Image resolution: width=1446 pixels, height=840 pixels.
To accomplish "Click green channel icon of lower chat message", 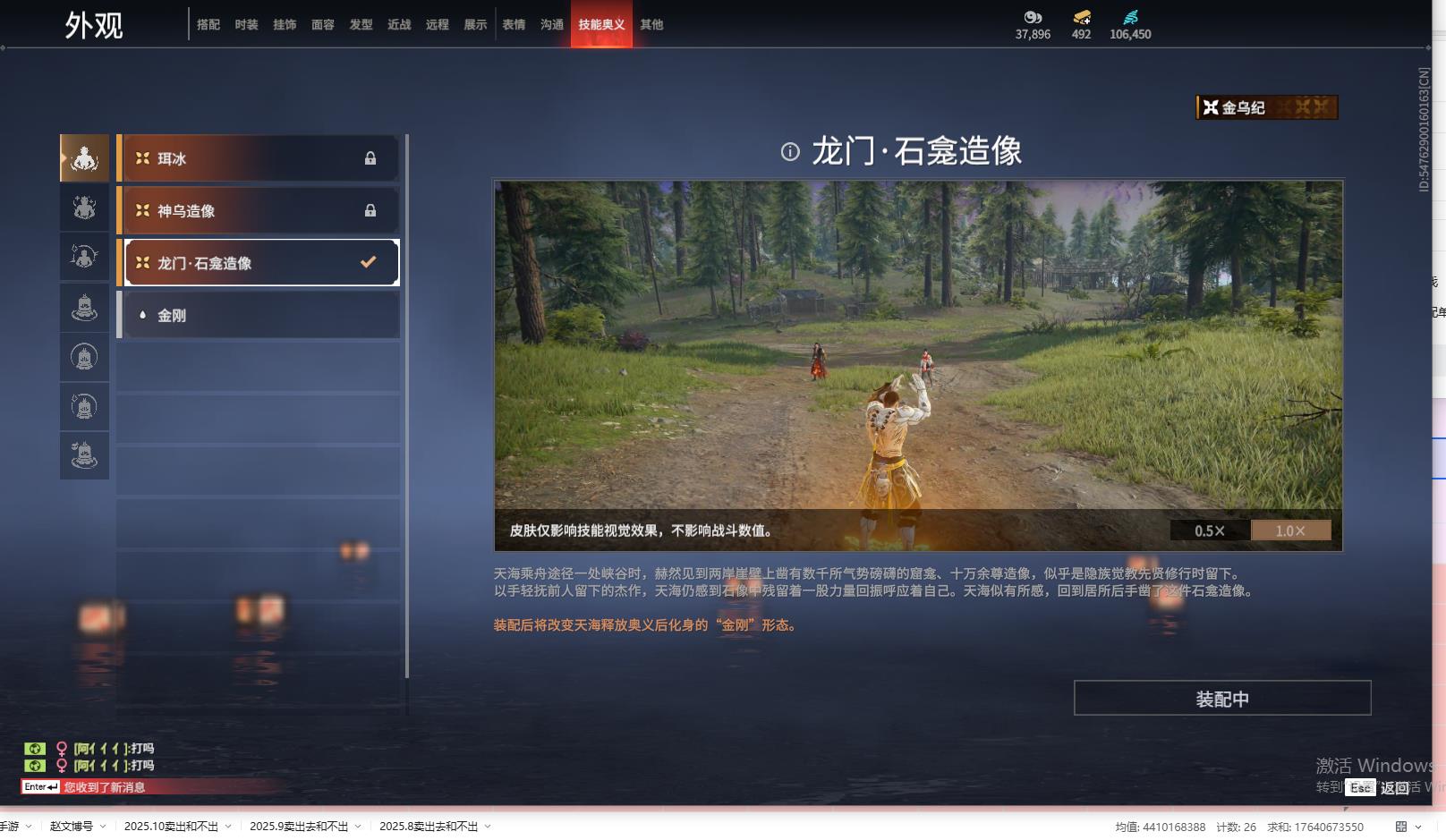I will (x=34, y=766).
